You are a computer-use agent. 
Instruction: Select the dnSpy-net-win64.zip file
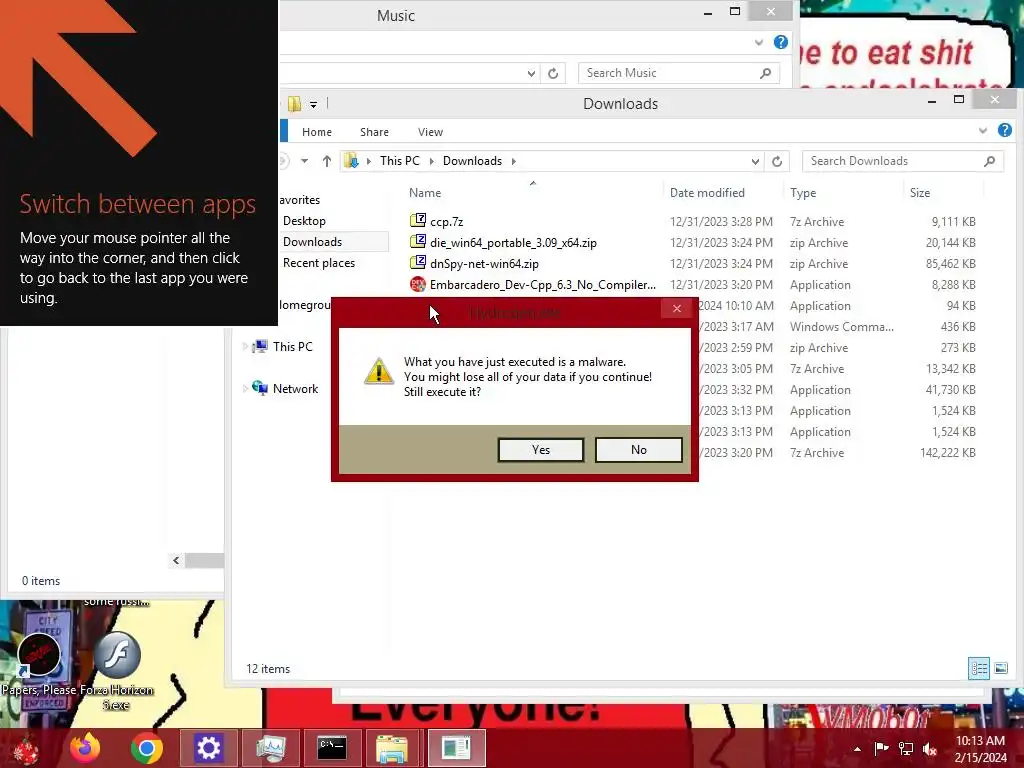(484, 264)
